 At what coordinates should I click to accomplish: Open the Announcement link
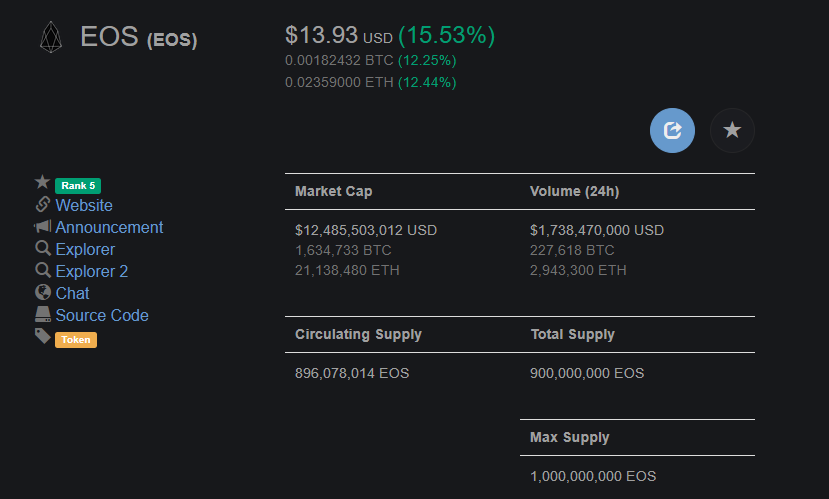109,227
